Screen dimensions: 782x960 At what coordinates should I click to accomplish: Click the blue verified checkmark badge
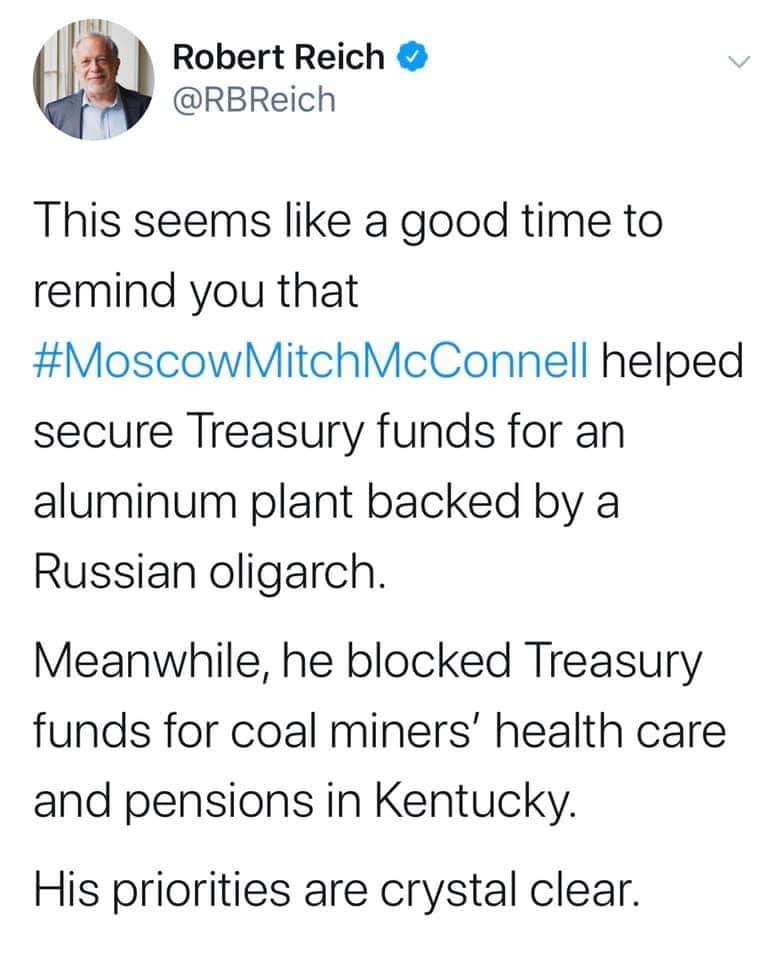pos(413,57)
